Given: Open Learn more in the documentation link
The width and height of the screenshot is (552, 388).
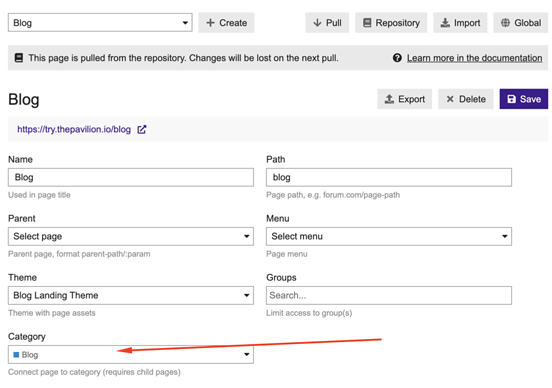Looking at the screenshot, I should (x=474, y=58).
